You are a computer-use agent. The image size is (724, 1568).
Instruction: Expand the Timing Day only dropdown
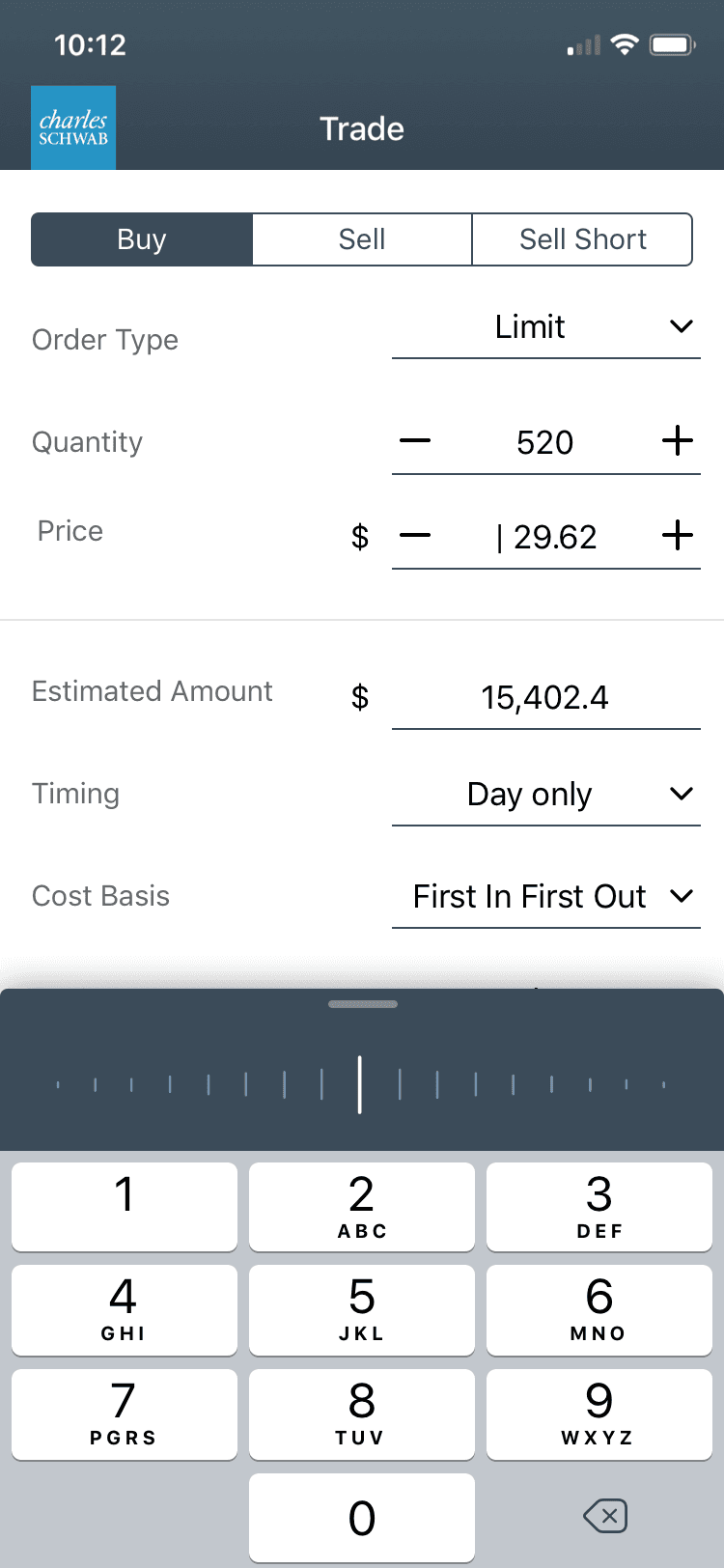pos(545,795)
